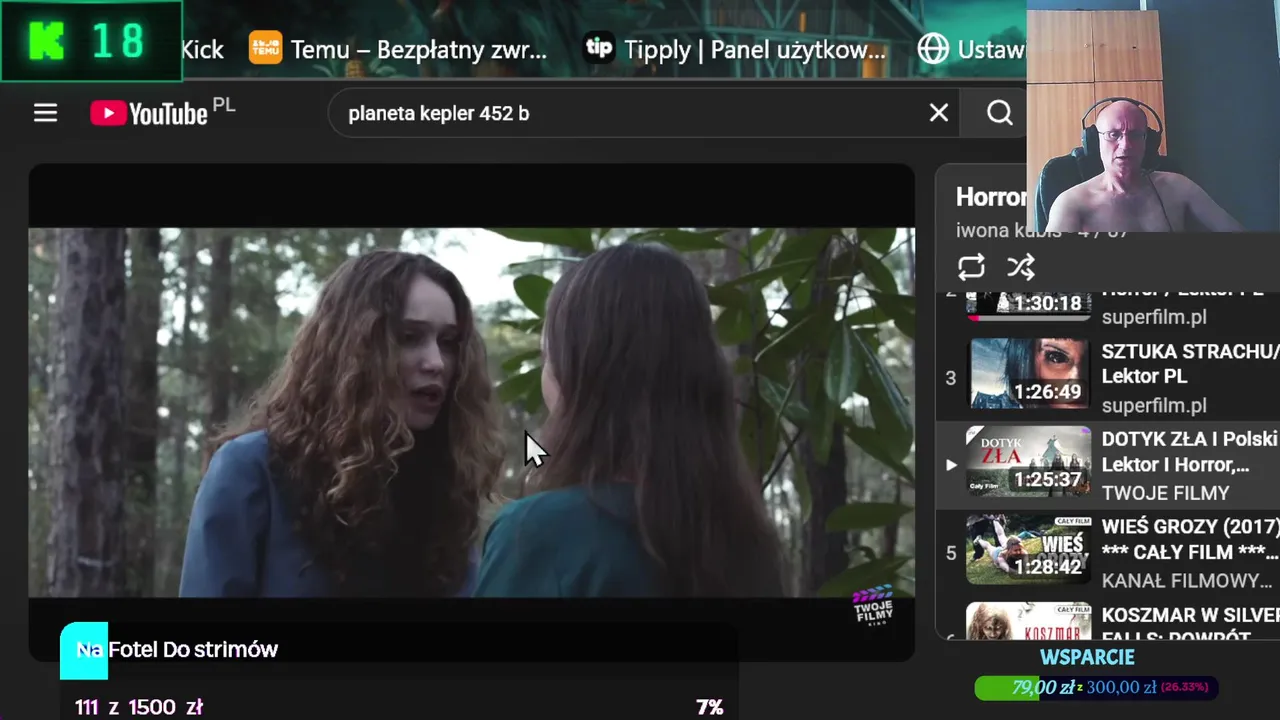Run search with the magnifier button
The height and width of the screenshot is (720, 1280).
point(999,113)
